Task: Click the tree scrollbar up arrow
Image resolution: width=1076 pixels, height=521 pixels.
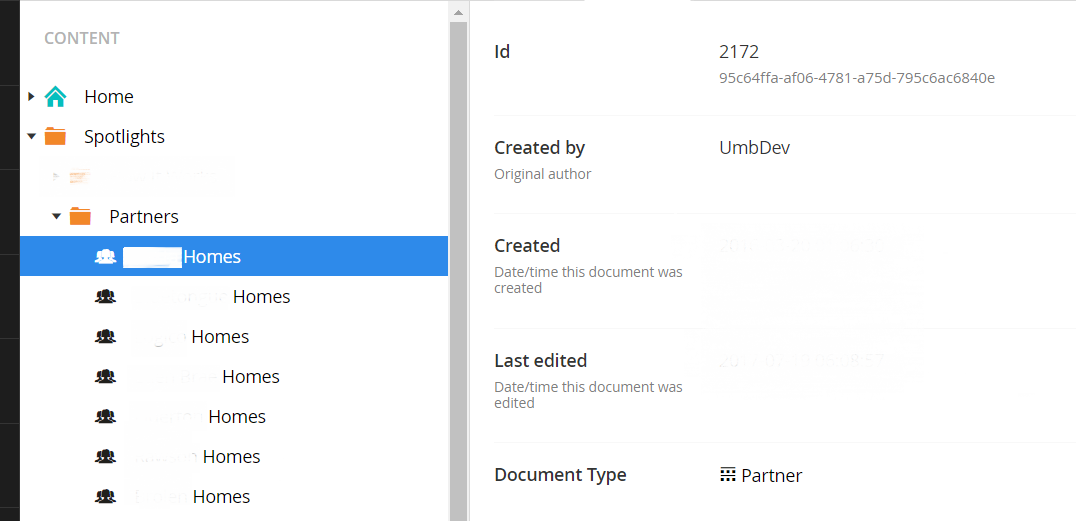Action: pyautogui.click(x=458, y=12)
